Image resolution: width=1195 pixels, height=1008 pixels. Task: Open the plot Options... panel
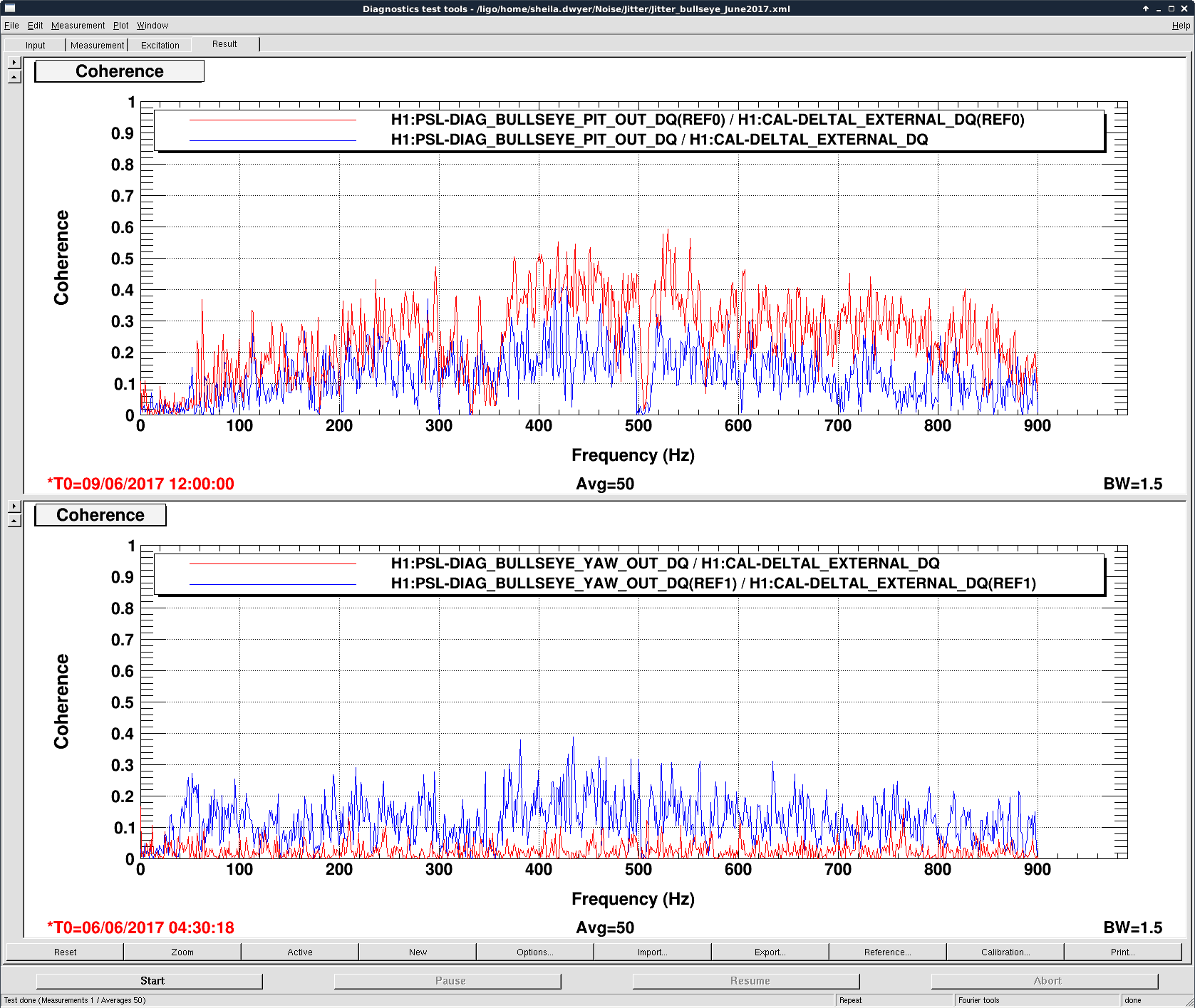(x=534, y=952)
